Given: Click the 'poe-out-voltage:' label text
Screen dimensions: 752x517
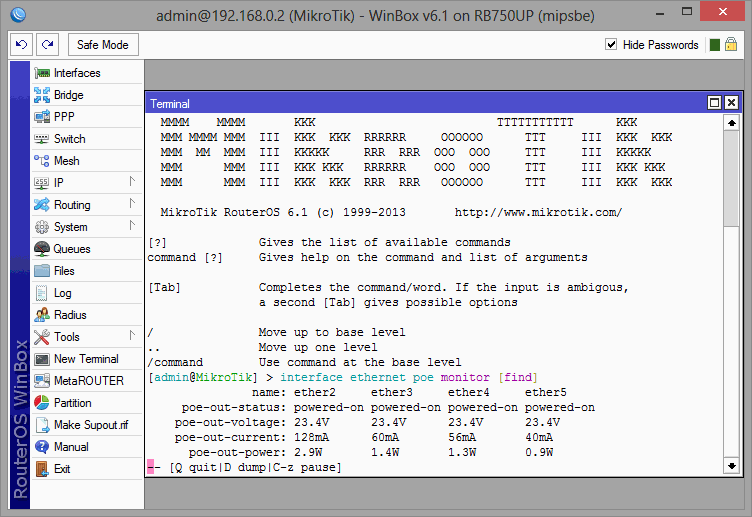Looking at the screenshot, I should tap(230, 423).
